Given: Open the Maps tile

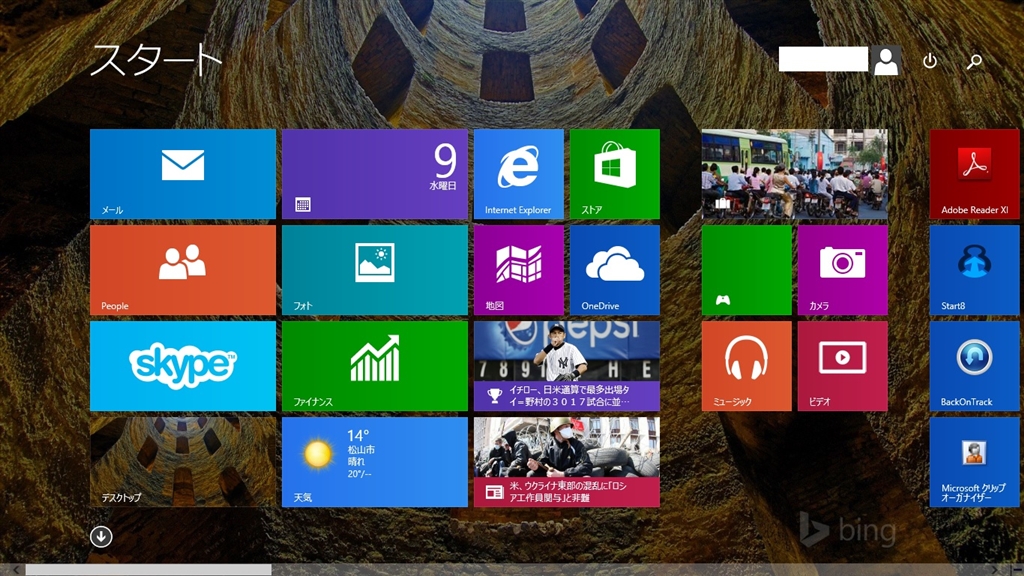Looking at the screenshot, I should coord(519,270).
